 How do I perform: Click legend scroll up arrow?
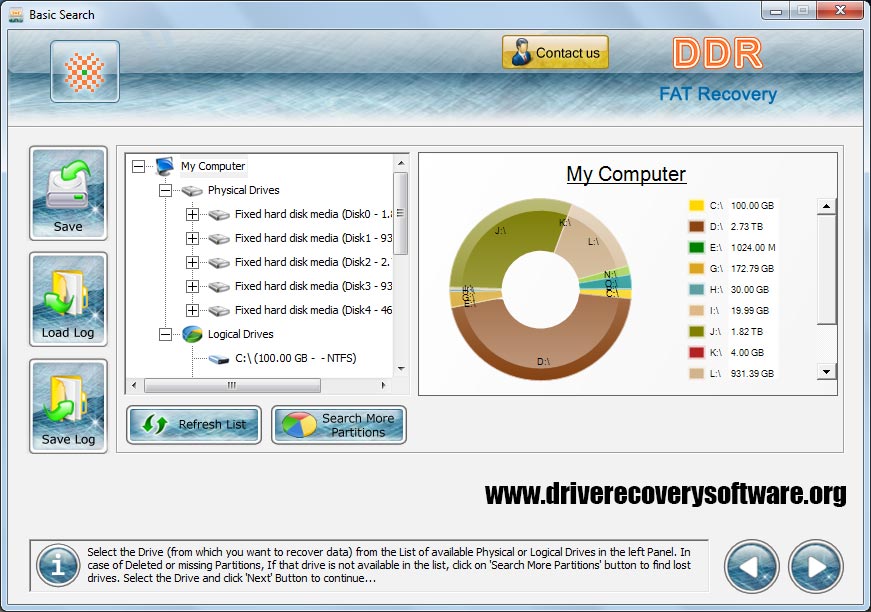(x=827, y=206)
